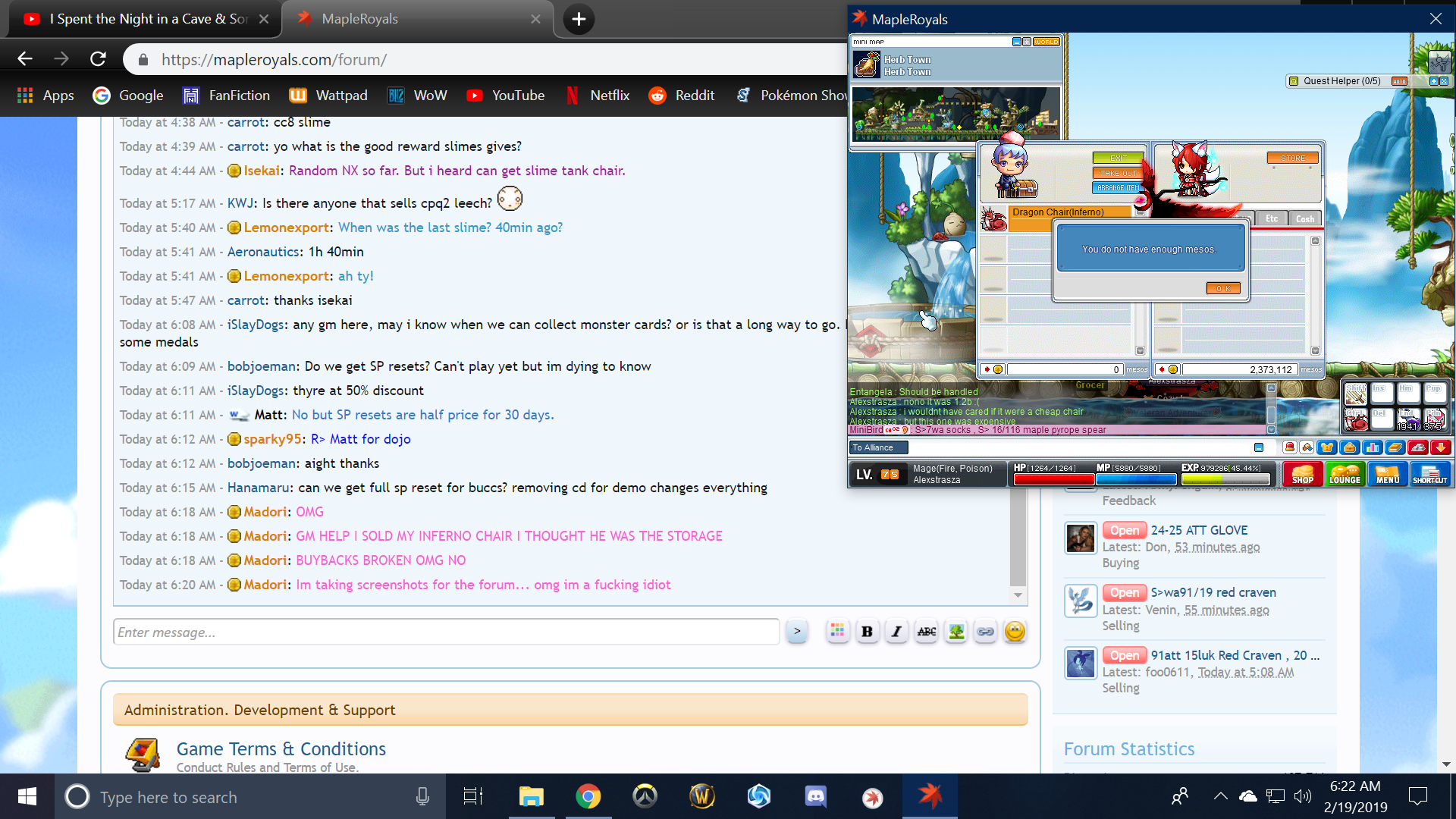
Task: Click the top-right fairy event icon in game
Action: tap(1439, 61)
